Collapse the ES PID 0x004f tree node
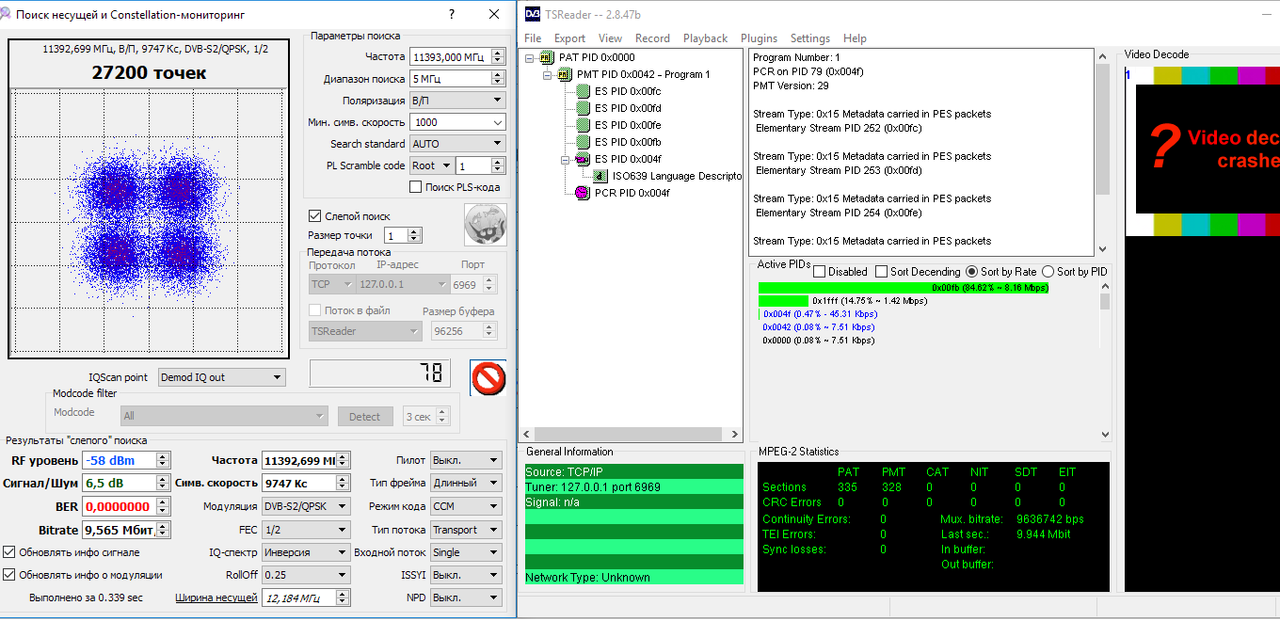Image resolution: width=1280 pixels, height=619 pixels. coord(566,160)
